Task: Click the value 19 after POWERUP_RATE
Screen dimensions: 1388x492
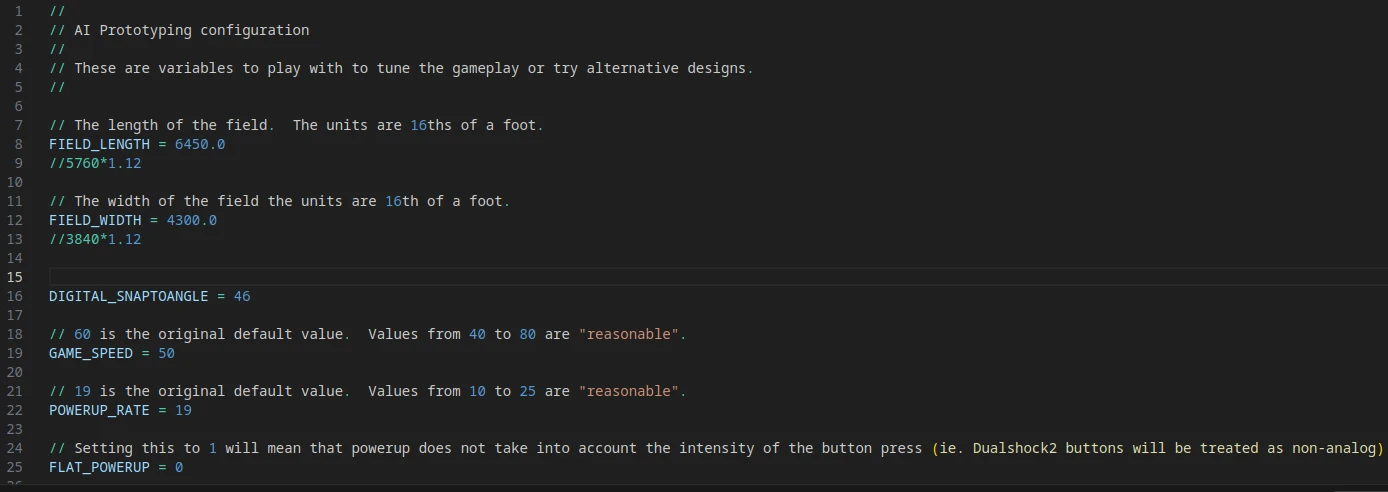Action: pos(183,410)
